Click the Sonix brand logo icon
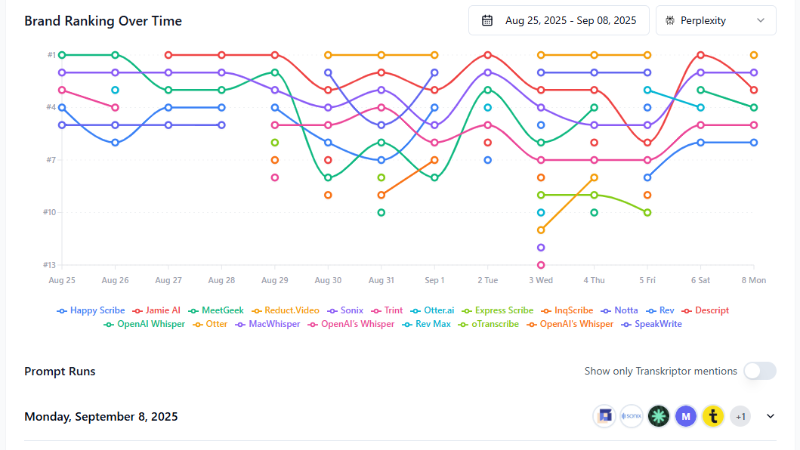The image size is (800, 450). (x=631, y=416)
